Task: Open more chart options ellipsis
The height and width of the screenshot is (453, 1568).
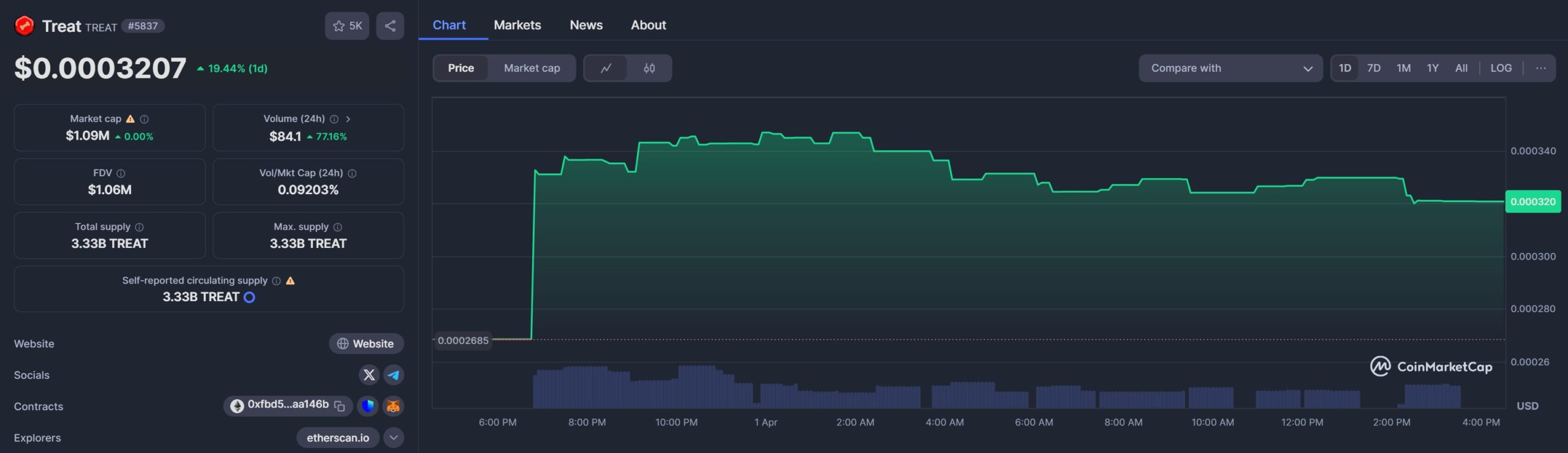Action: 1541,68
